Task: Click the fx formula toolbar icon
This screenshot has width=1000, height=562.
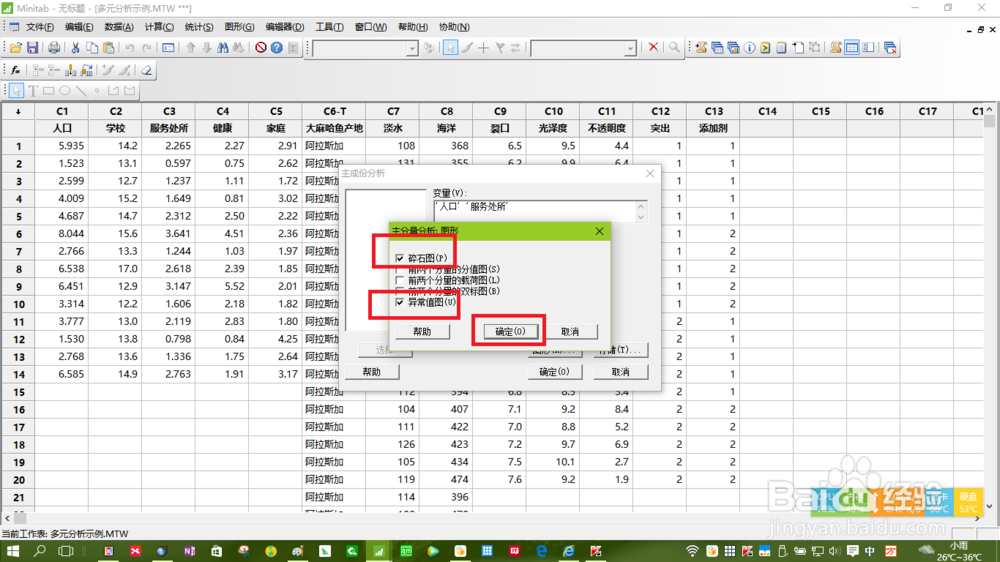Action: [16, 70]
